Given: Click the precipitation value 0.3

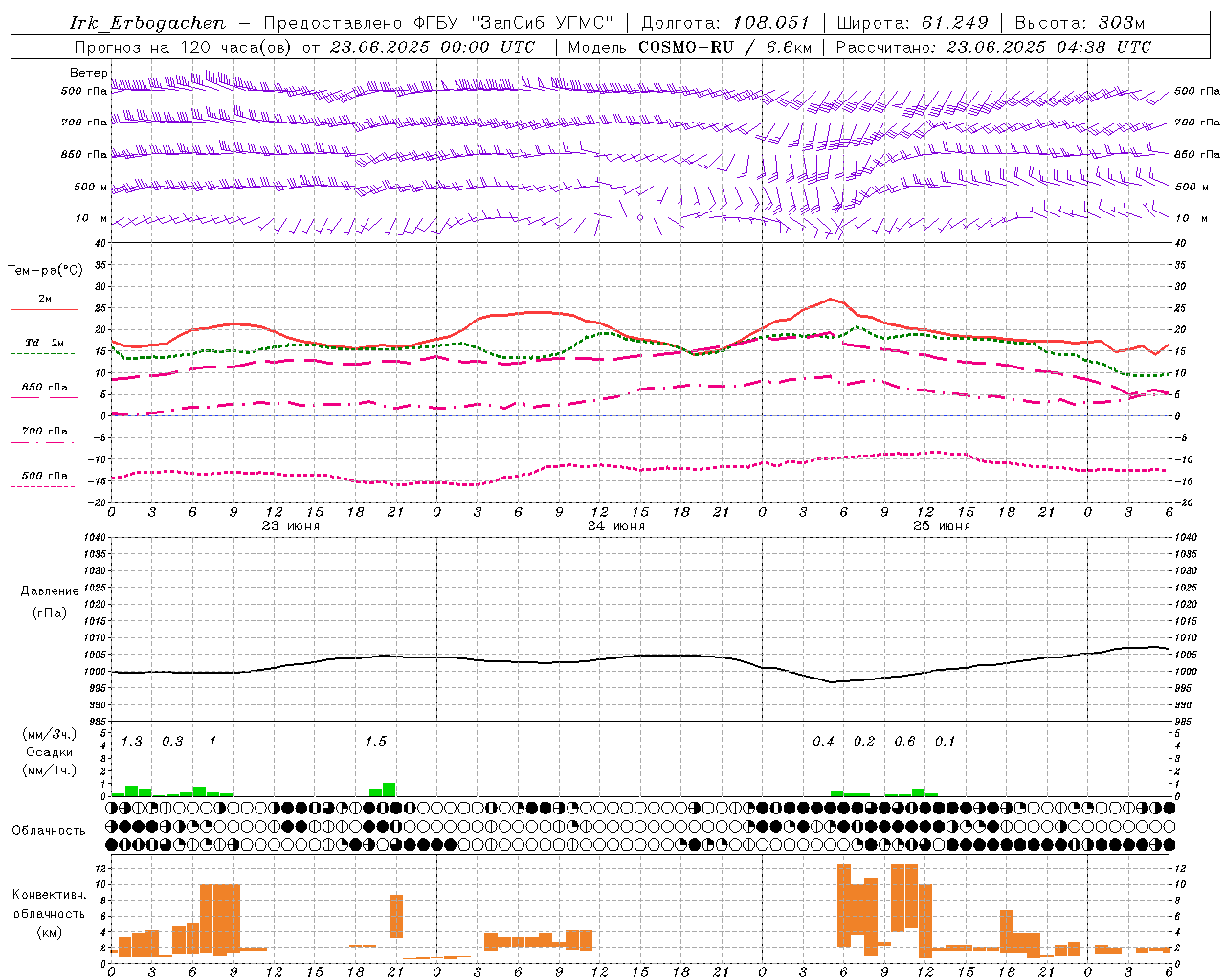Looking at the screenshot, I should [172, 741].
